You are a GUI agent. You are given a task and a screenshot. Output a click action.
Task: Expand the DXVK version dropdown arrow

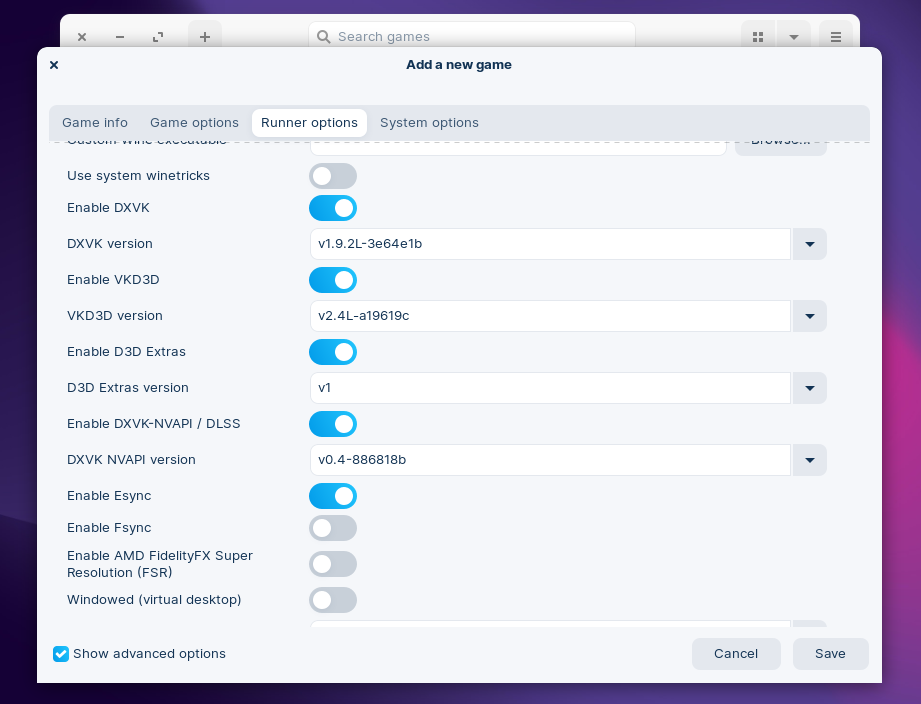pos(809,244)
